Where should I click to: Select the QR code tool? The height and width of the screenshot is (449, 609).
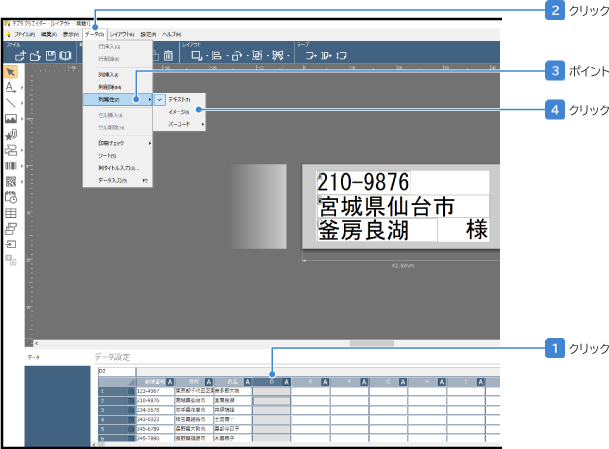coord(11,181)
